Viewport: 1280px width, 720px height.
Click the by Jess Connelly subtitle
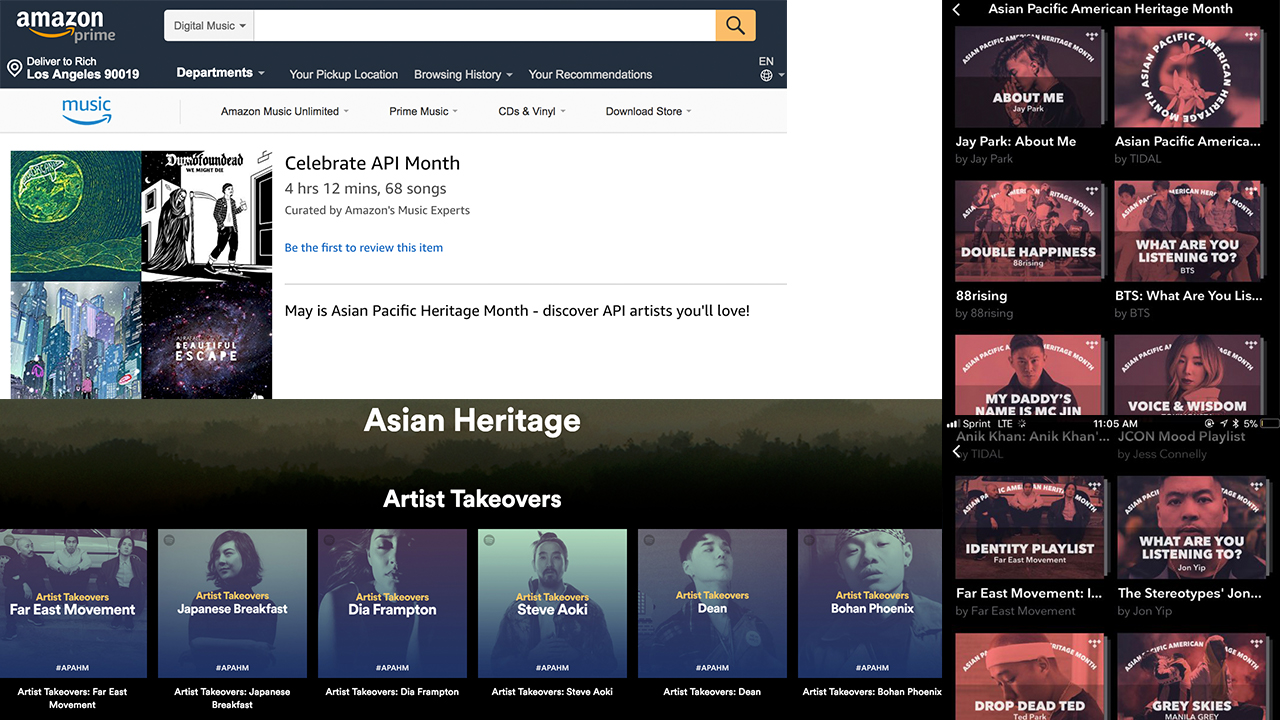click(x=1162, y=454)
